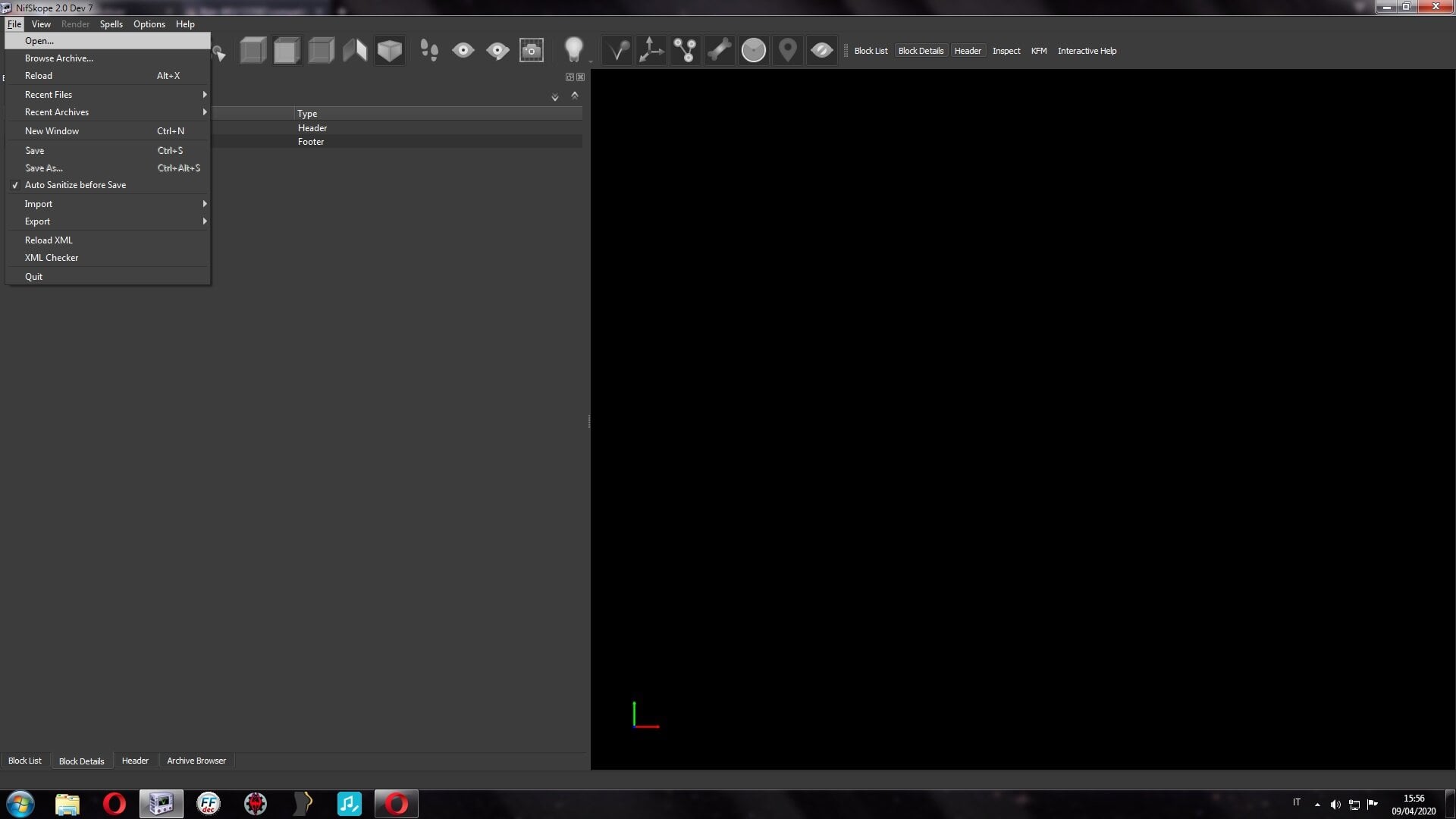
Task: Toggle lighting with the light bulb icon
Action: coord(574,51)
